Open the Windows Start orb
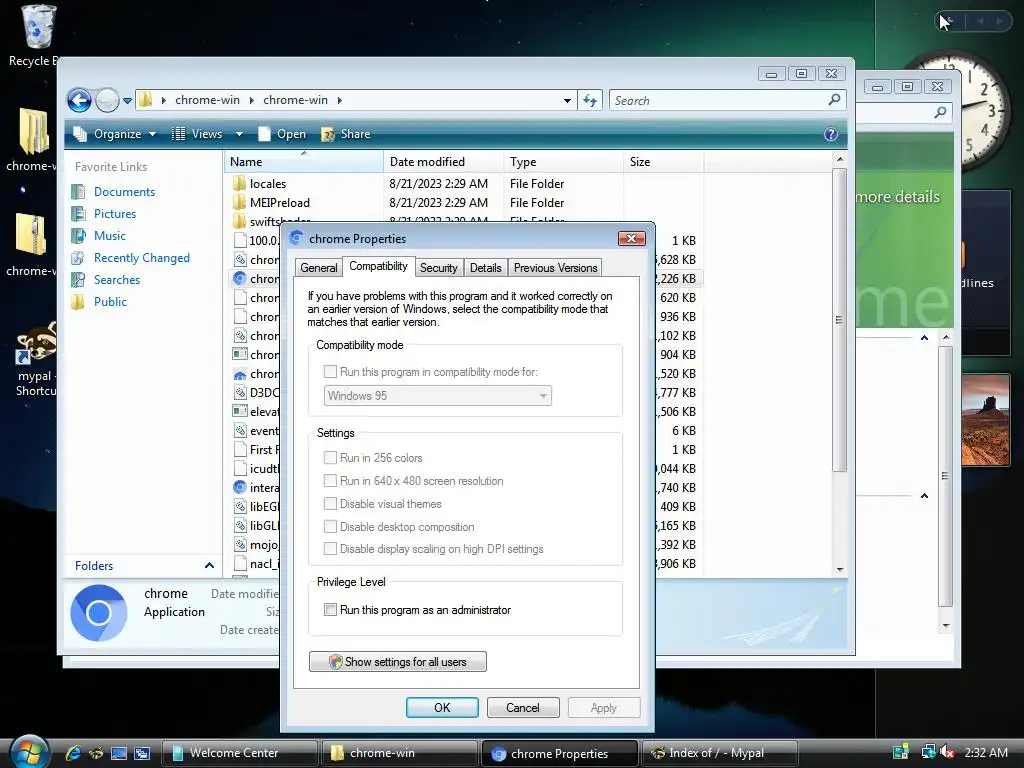The width and height of the screenshot is (1024, 768). point(29,752)
